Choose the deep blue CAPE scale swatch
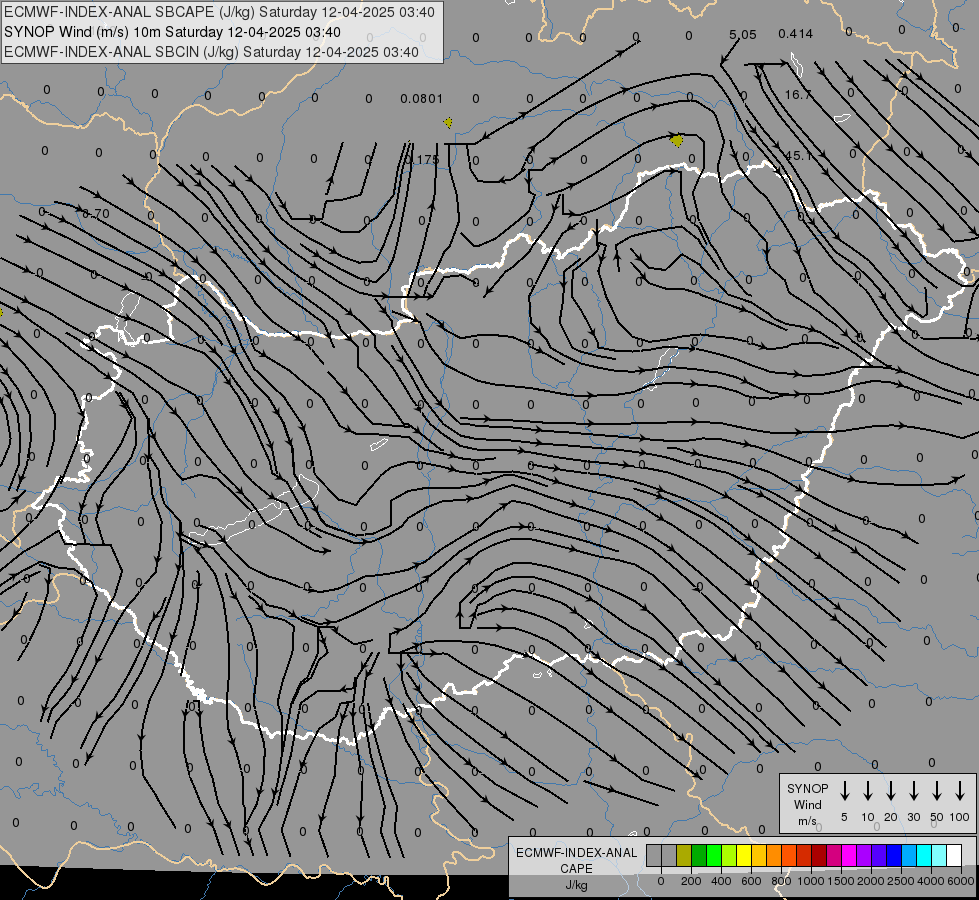Screen dimensions: 979x900 (x=894, y=855)
